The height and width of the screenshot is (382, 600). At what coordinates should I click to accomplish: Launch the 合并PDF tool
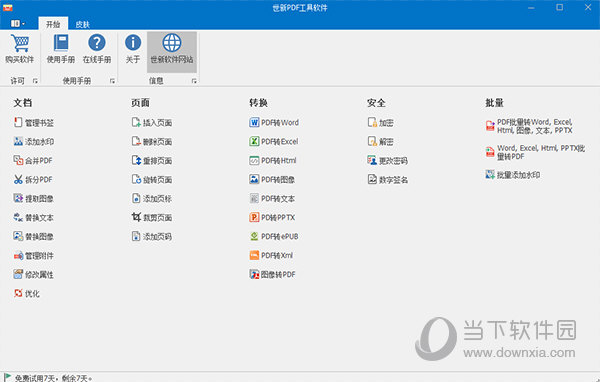[x=33, y=160]
